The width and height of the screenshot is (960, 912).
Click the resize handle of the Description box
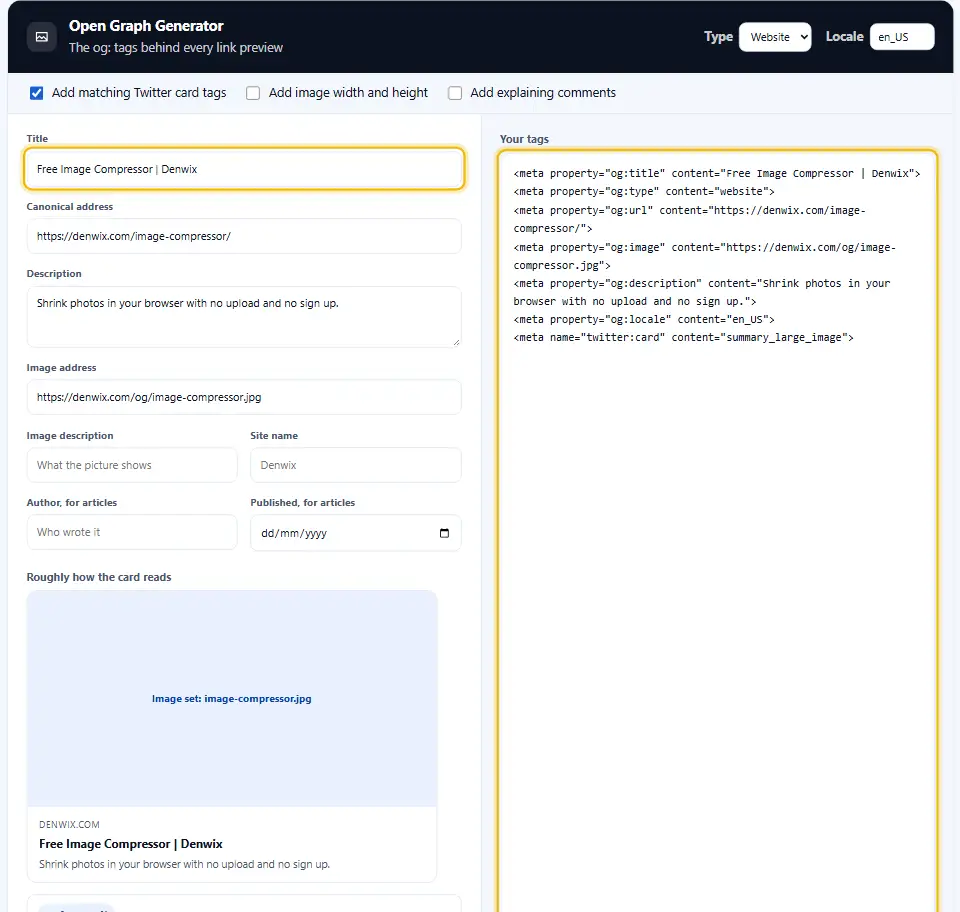[456, 342]
